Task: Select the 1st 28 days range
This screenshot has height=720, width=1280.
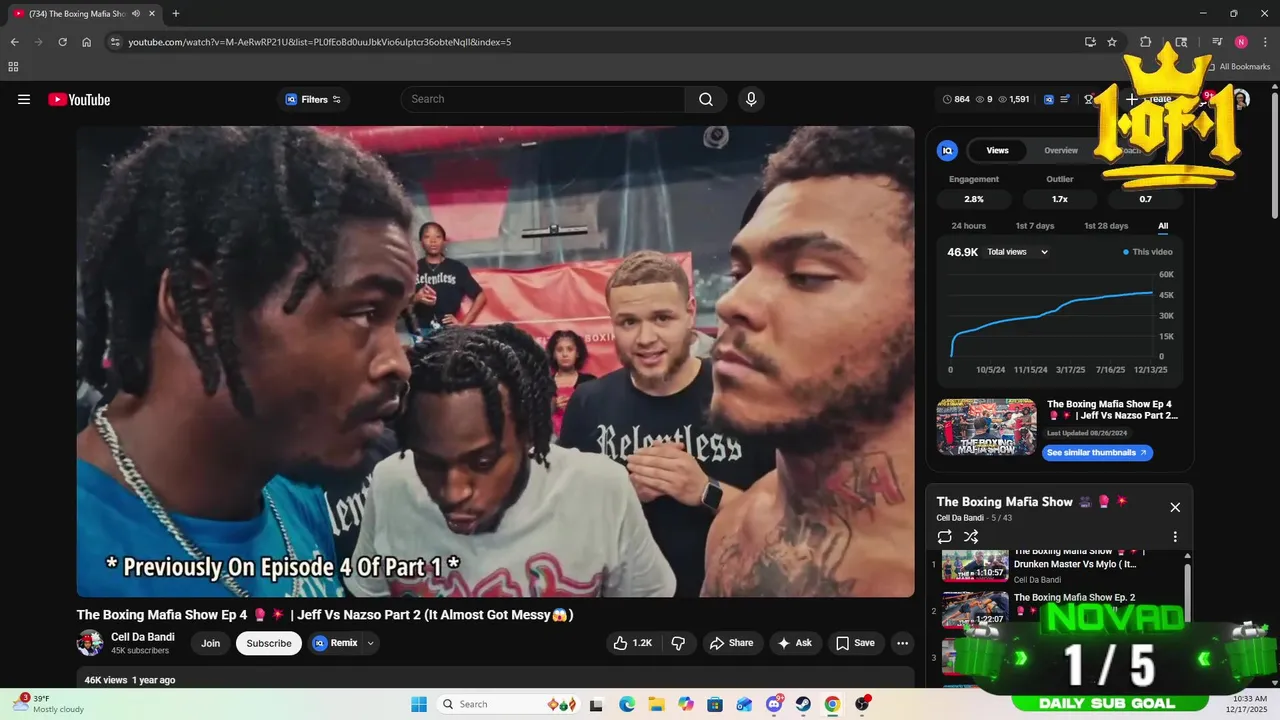Action: 1106,226
